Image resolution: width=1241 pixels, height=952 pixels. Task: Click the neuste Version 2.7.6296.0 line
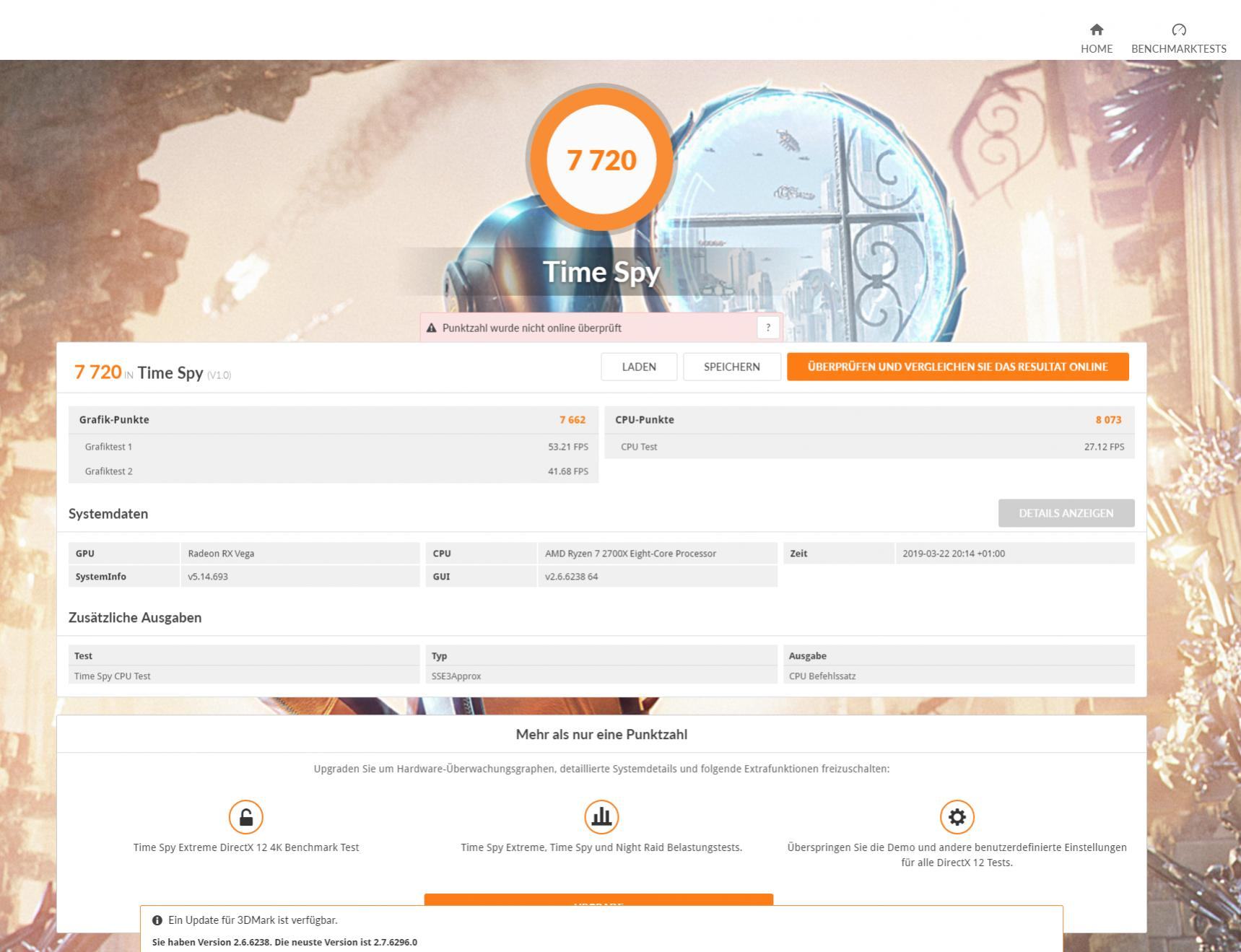click(x=284, y=942)
